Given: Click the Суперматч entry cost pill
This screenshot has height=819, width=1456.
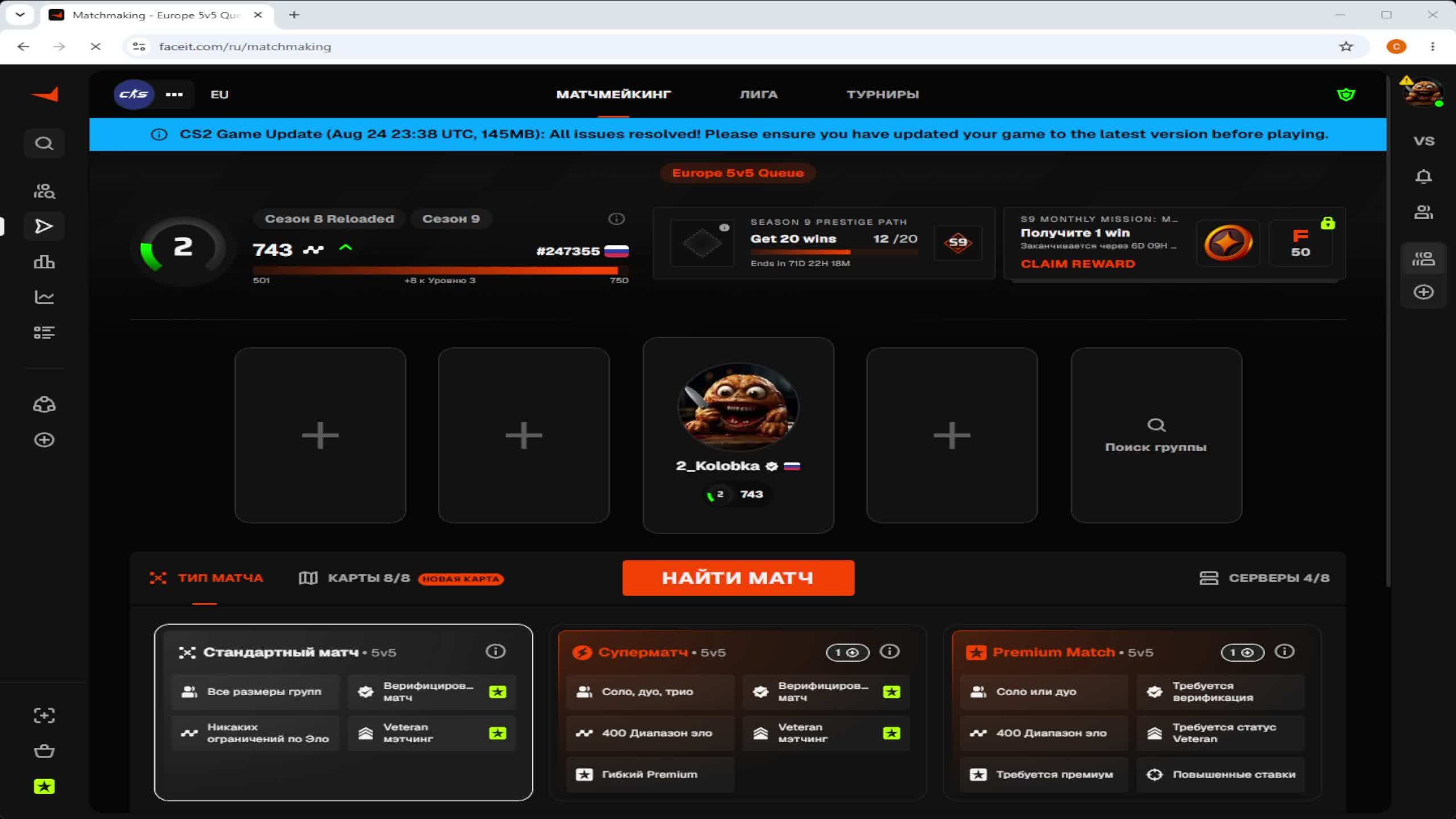Looking at the screenshot, I should [x=847, y=652].
